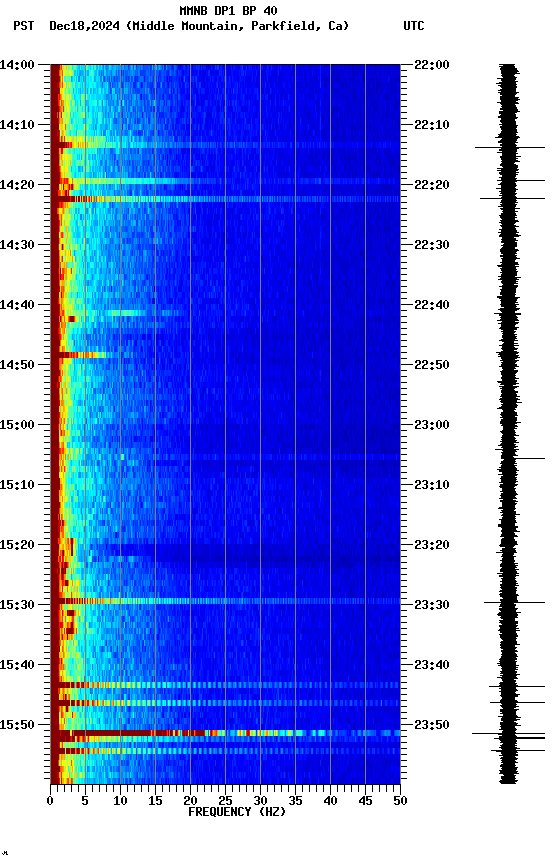Click the title text 'MMNB DP1 BP 40'
Image resolution: width=552 pixels, height=864 pixels.
click(x=228, y=10)
